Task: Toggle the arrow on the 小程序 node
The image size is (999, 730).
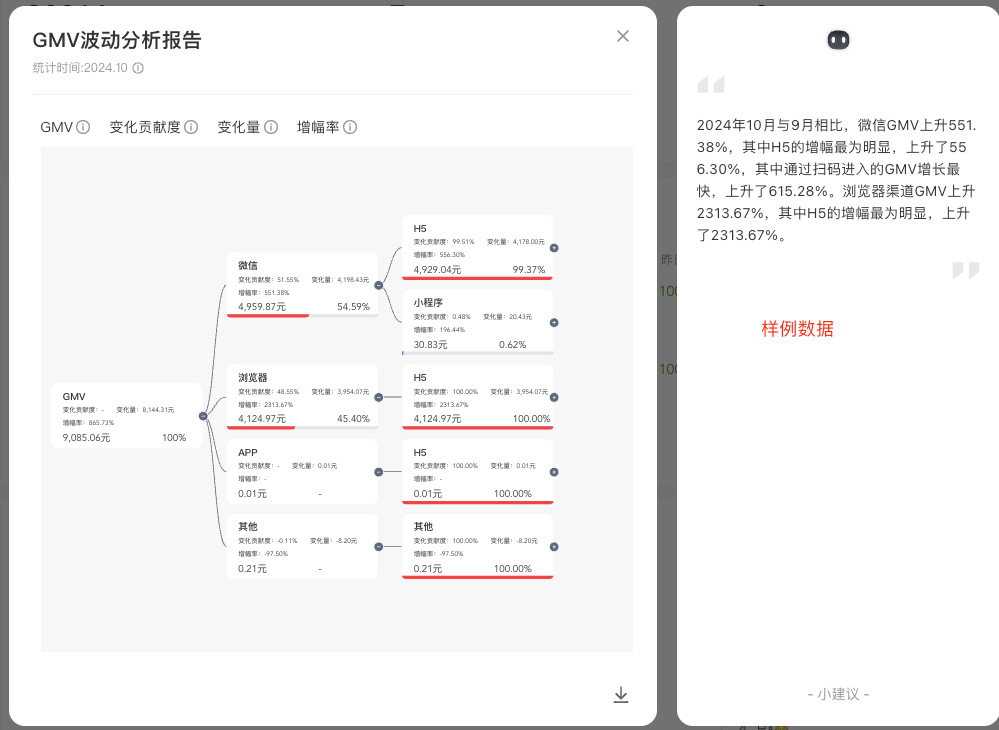Action: [x=552, y=322]
